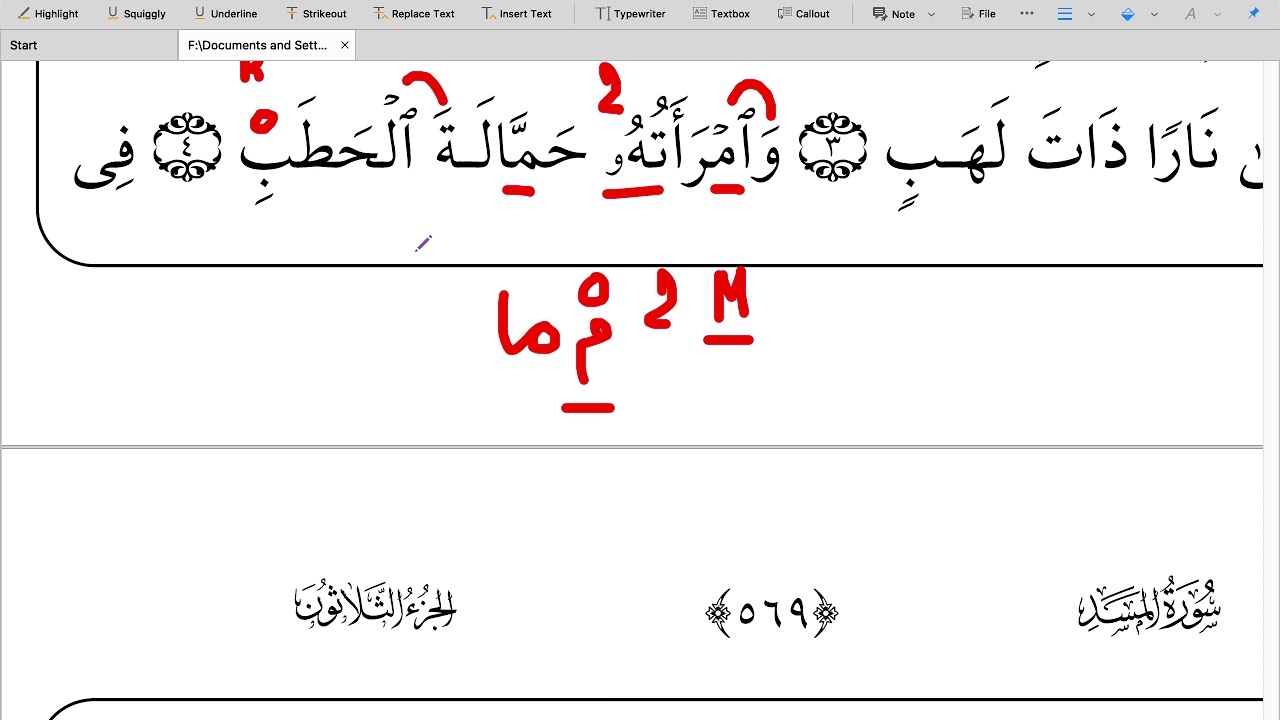Select the Insert Text tool
This screenshot has height=720, width=1280.
[516, 14]
